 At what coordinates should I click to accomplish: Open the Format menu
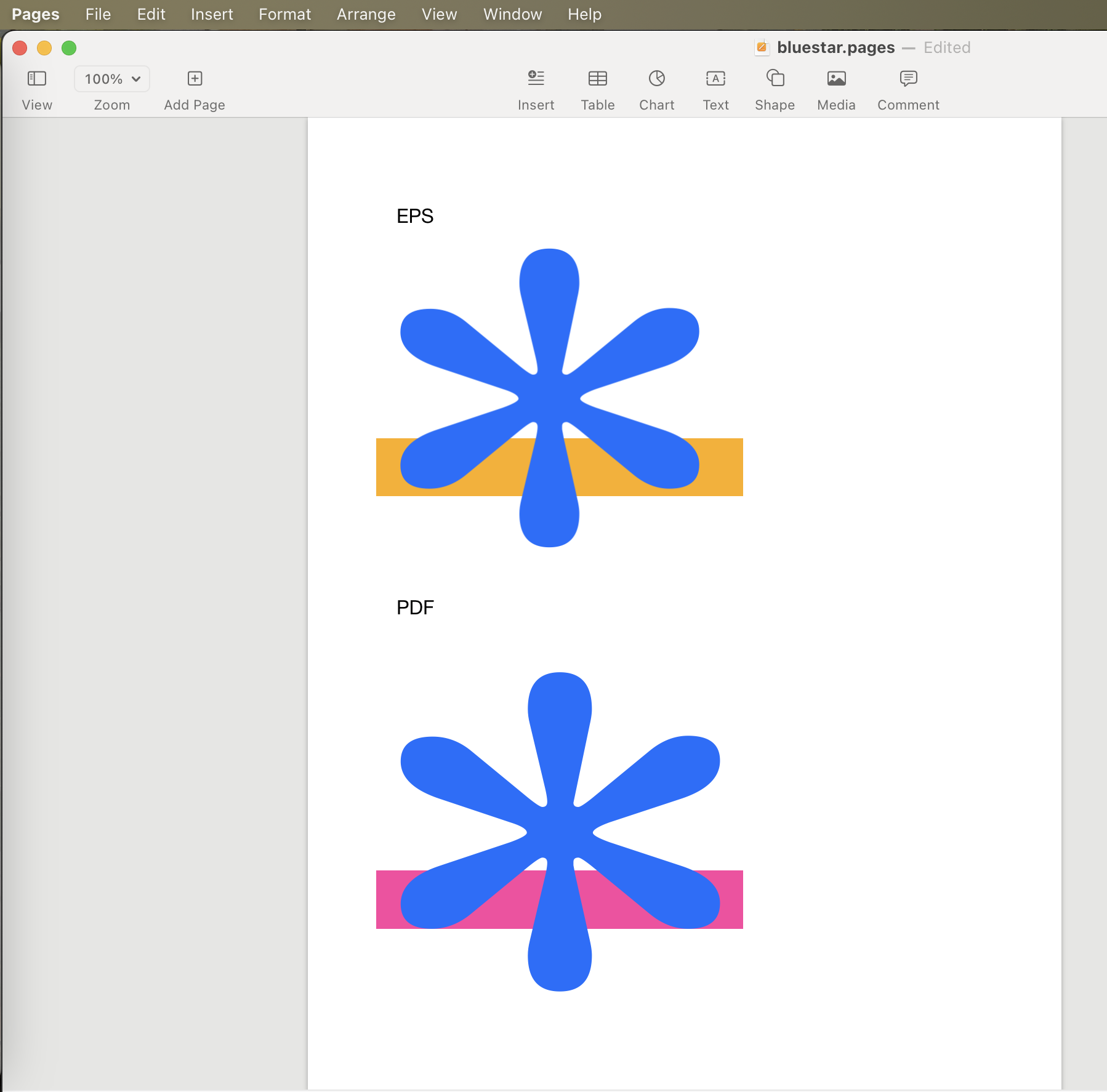(285, 14)
